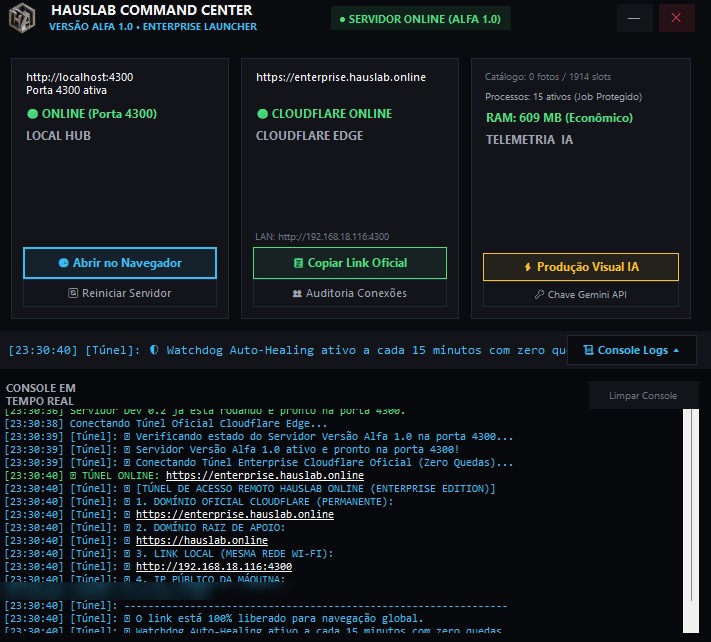Click the HausLab cube logo icon

(22, 18)
